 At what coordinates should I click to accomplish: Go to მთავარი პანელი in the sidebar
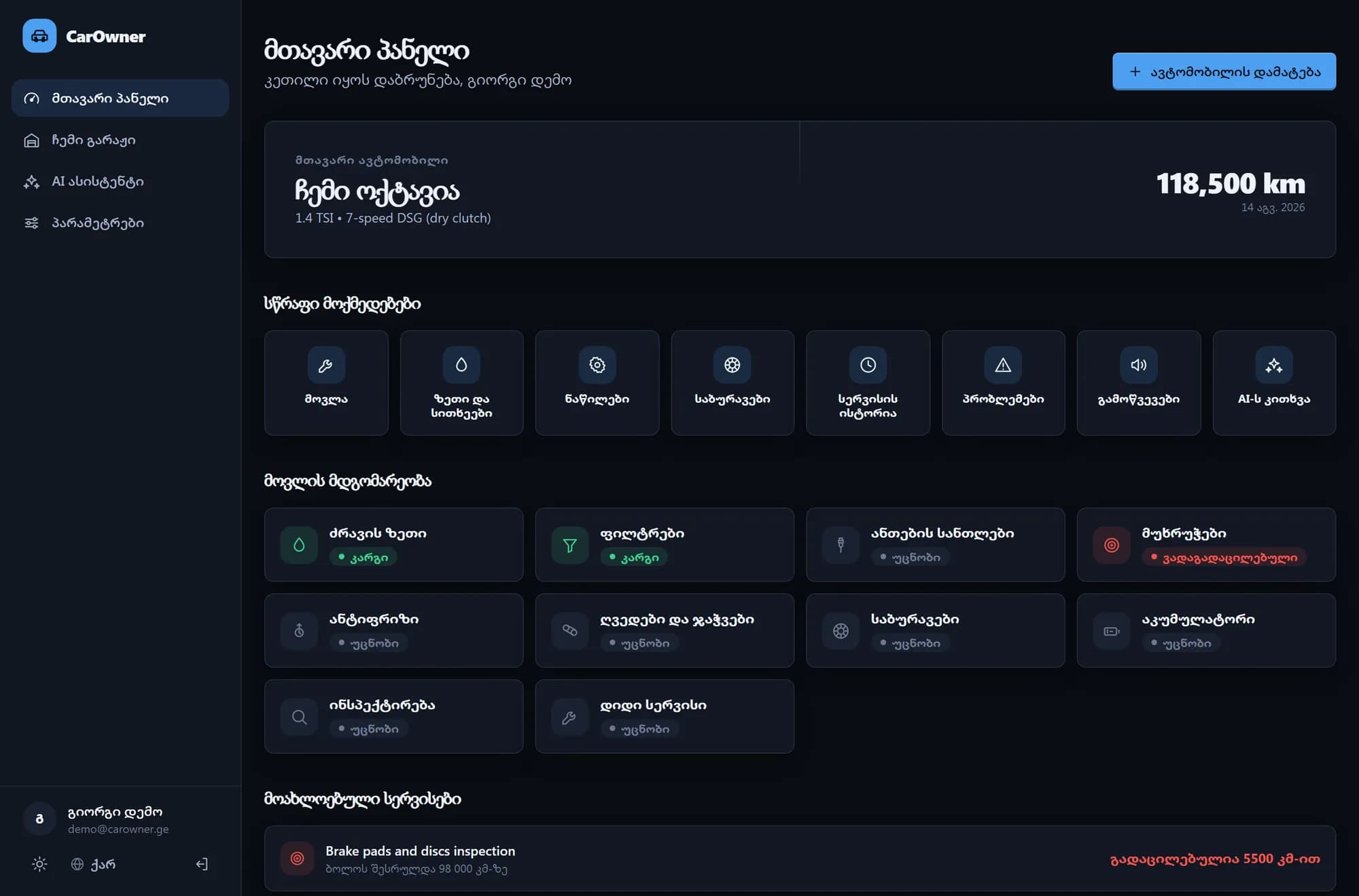pyautogui.click(x=120, y=98)
